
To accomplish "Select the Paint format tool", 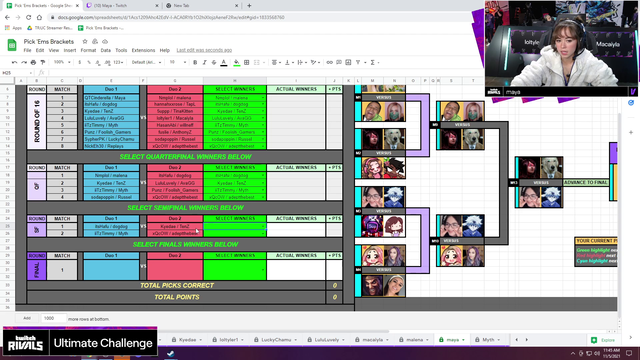I will (x=43, y=62).
